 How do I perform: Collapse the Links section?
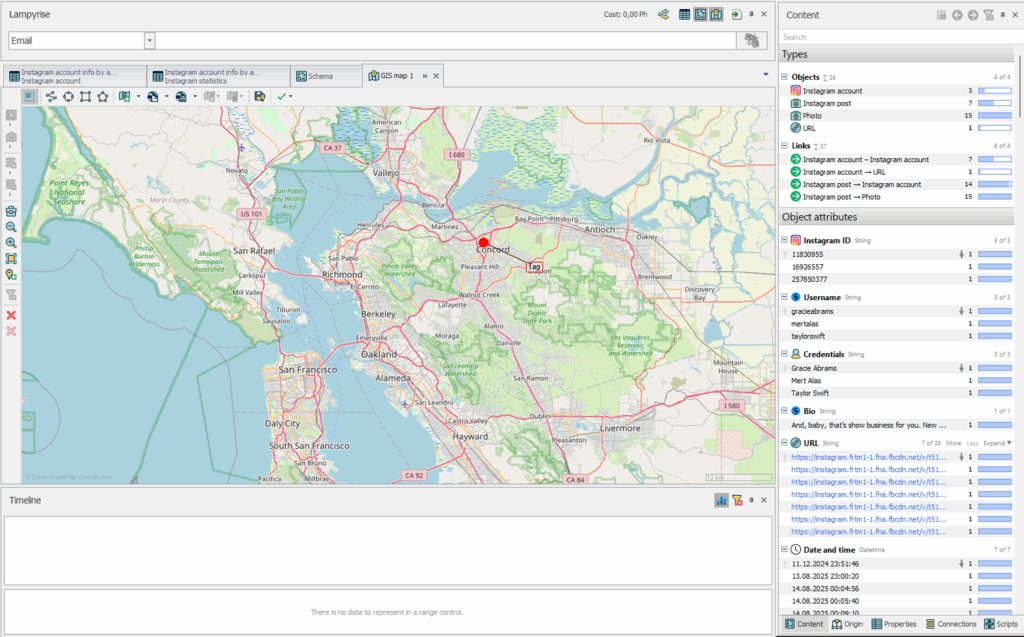tap(784, 146)
